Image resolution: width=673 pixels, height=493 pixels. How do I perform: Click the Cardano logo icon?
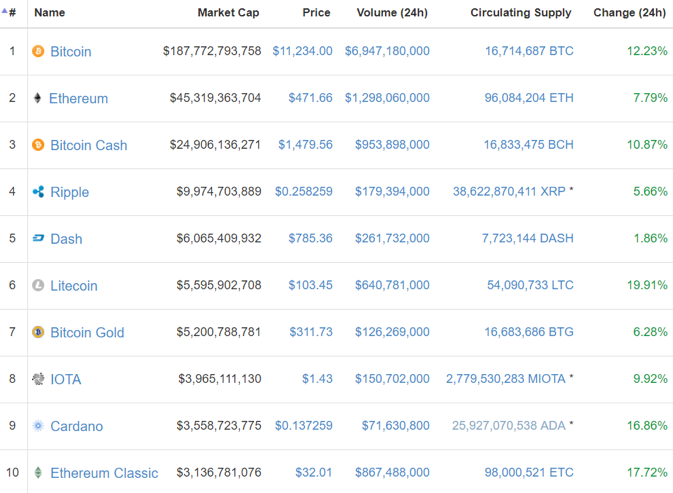38,426
